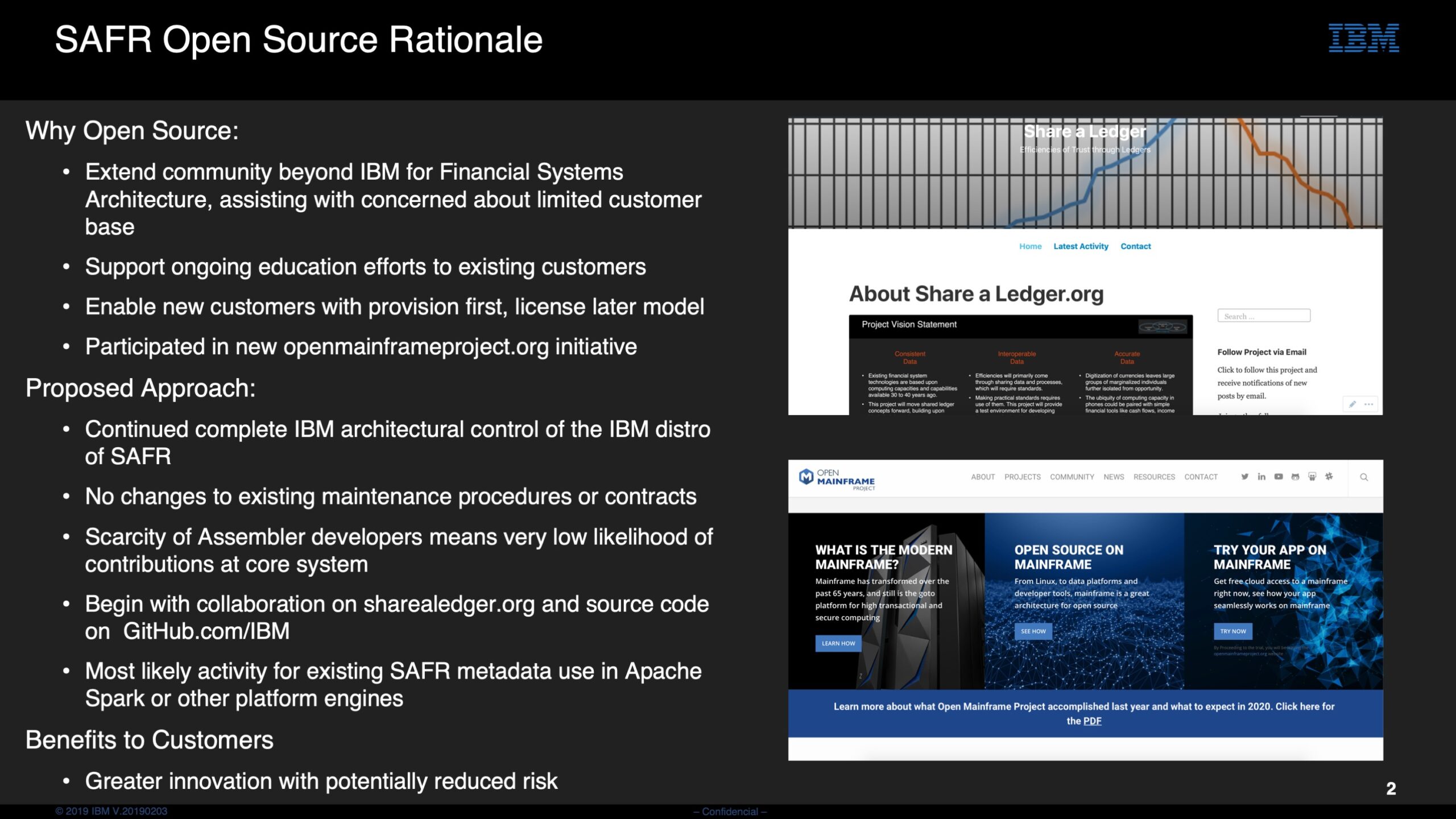Click the SAFR Open Source Rationale title
This screenshot has width=1456, height=819.
299,40
